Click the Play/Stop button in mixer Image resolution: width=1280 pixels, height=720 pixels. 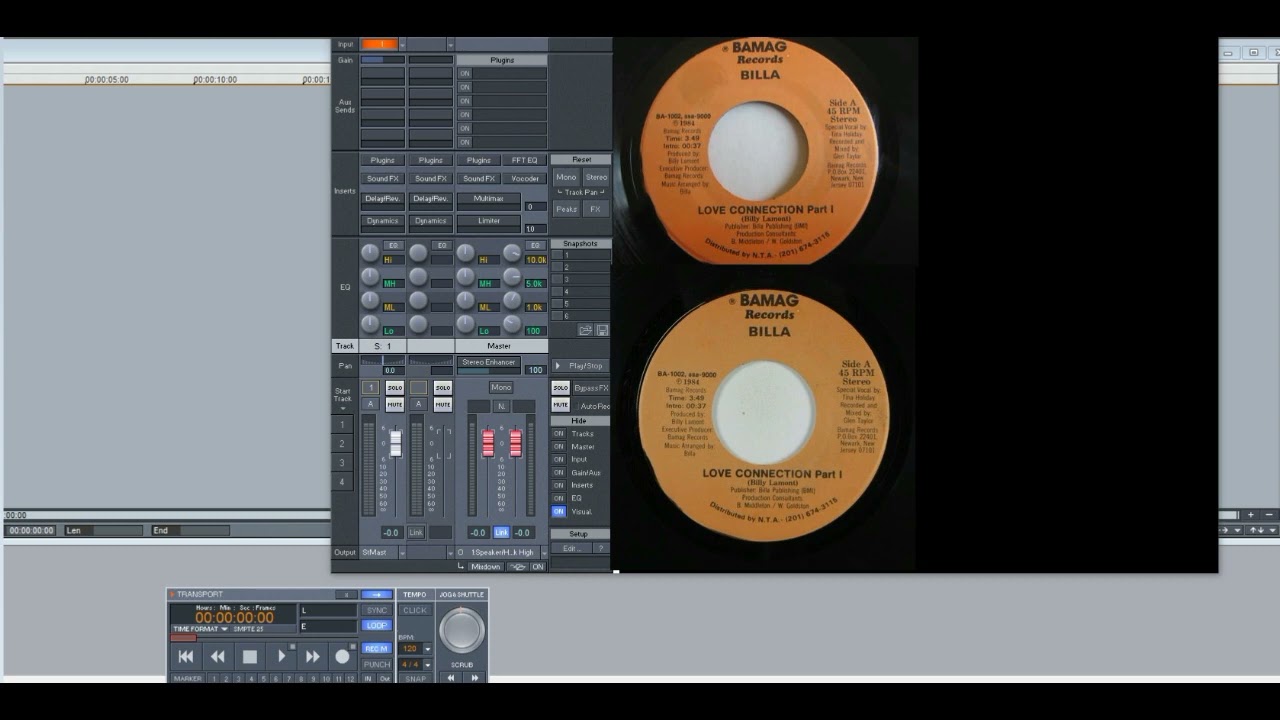click(x=580, y=366)
